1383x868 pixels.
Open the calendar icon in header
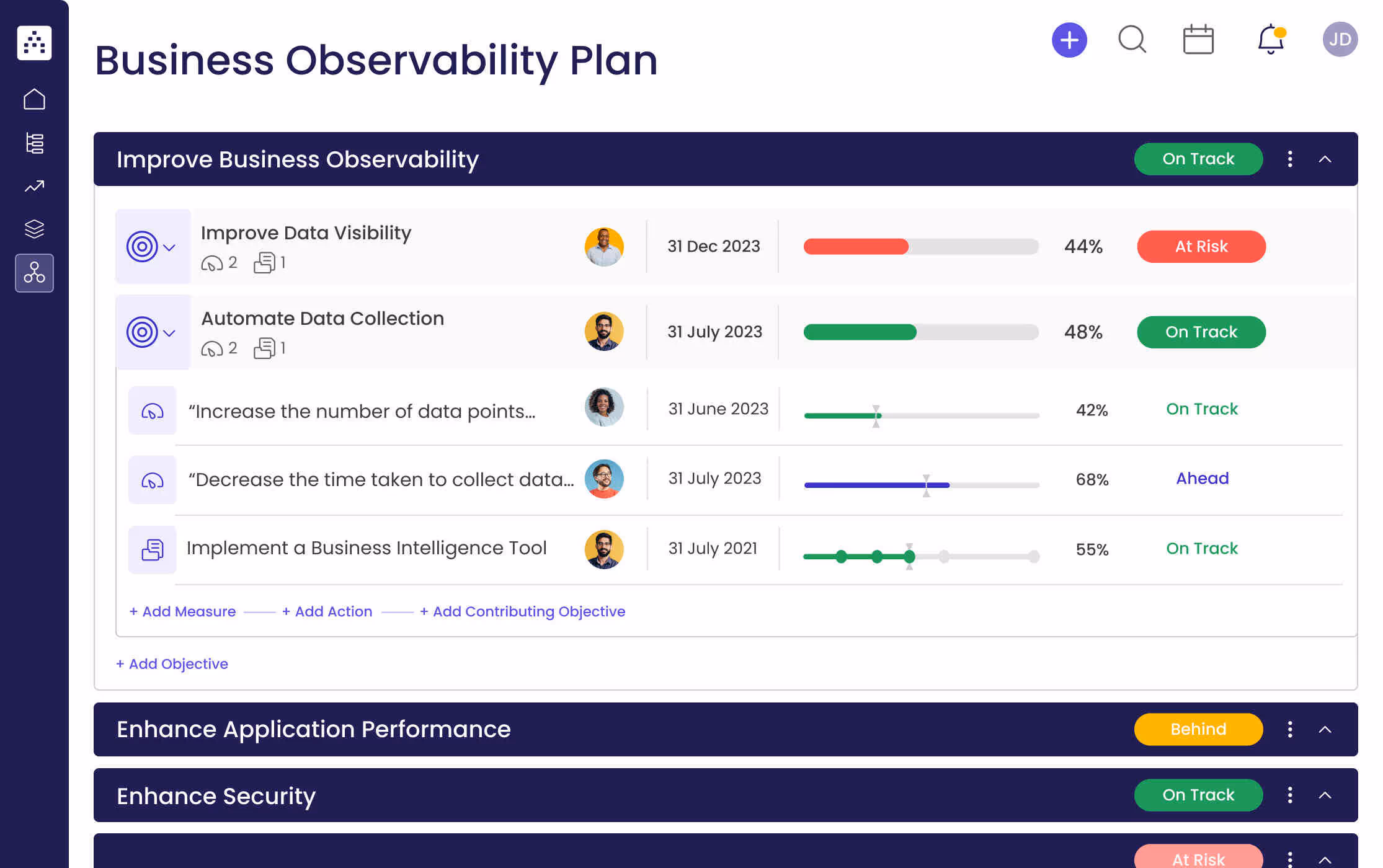pyautogui.click(x=1198, y=40)
